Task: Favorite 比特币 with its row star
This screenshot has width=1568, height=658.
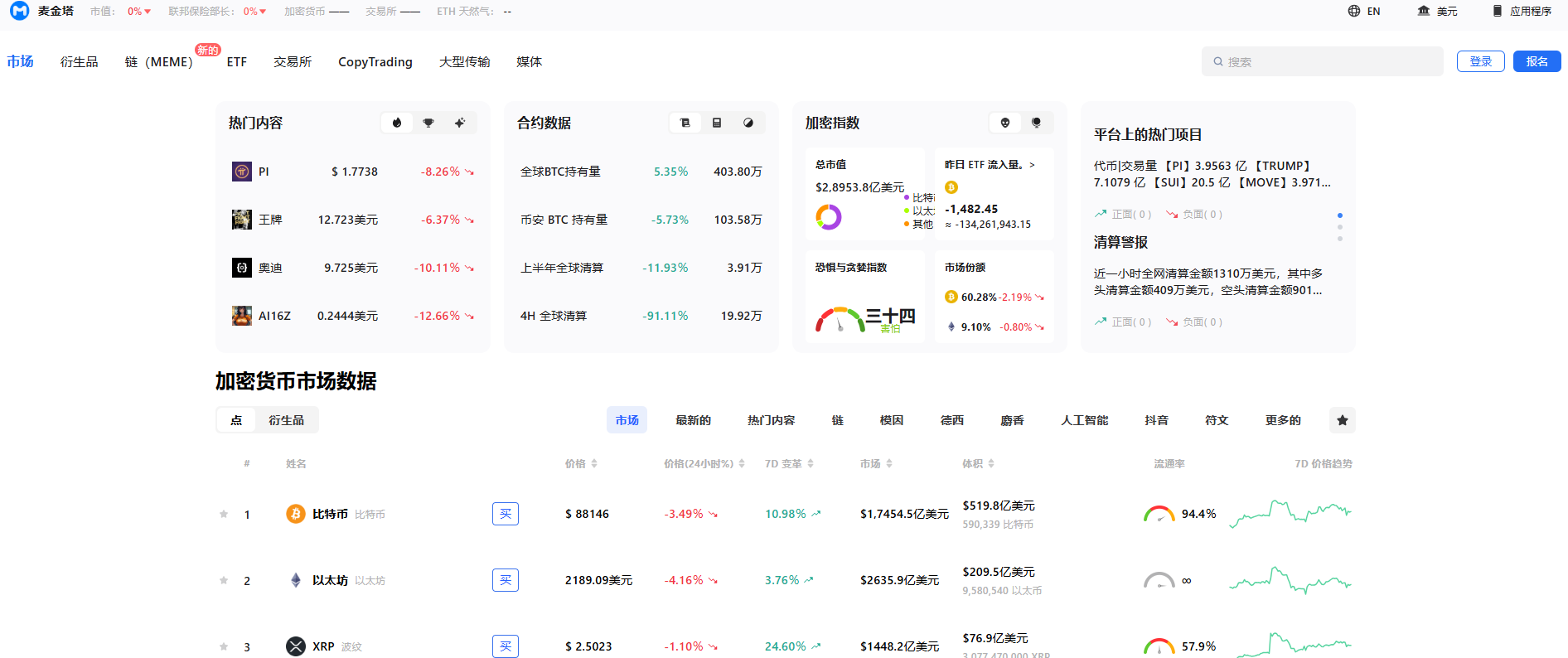Action: (224, 514)
